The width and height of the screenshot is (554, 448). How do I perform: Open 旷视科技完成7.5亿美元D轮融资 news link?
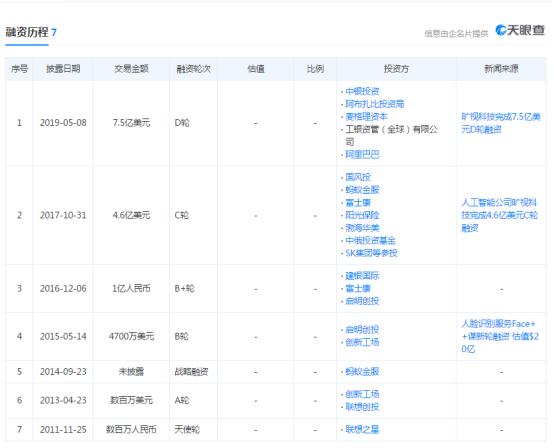501,123
